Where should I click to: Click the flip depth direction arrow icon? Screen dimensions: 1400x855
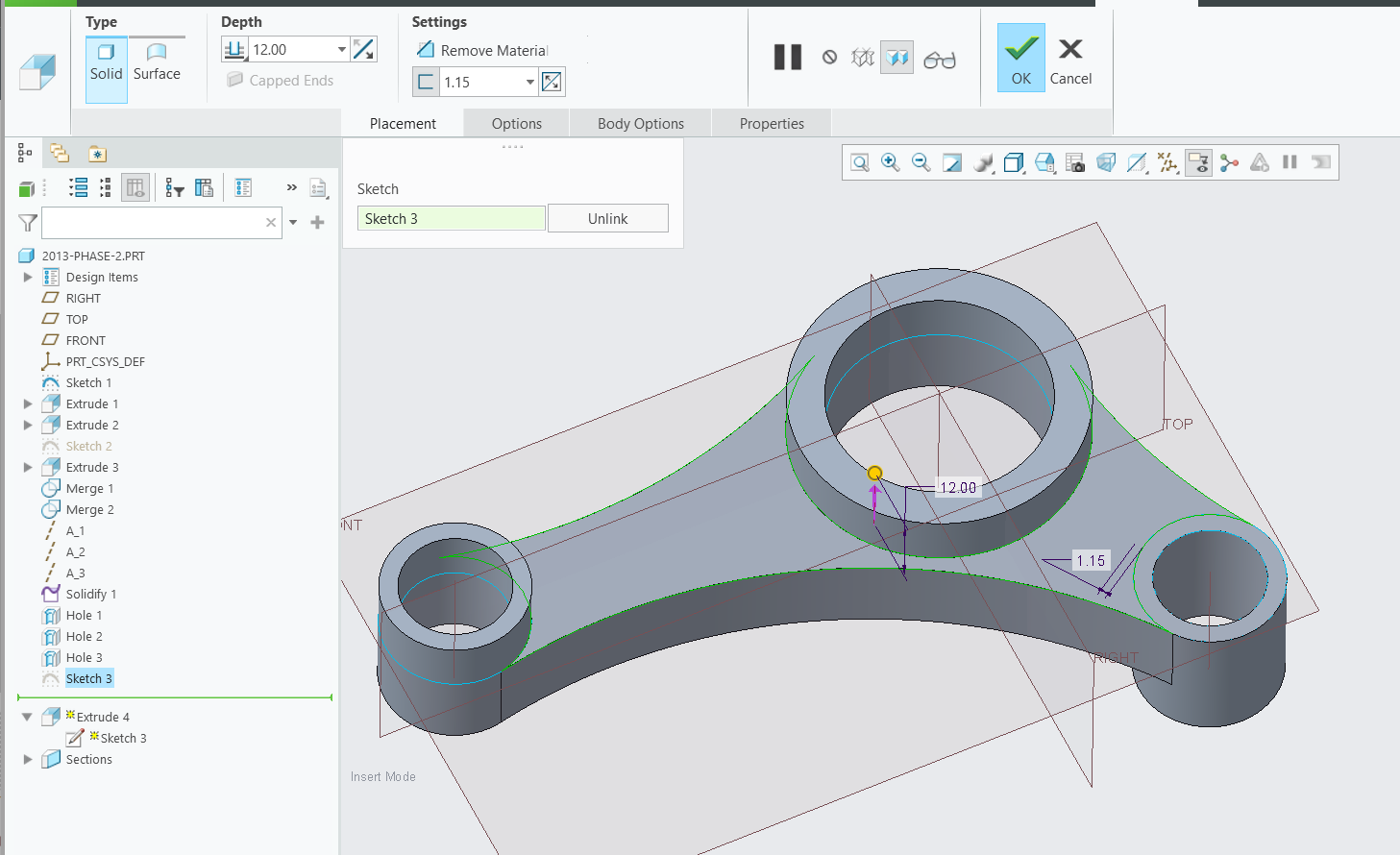[363, 48]
